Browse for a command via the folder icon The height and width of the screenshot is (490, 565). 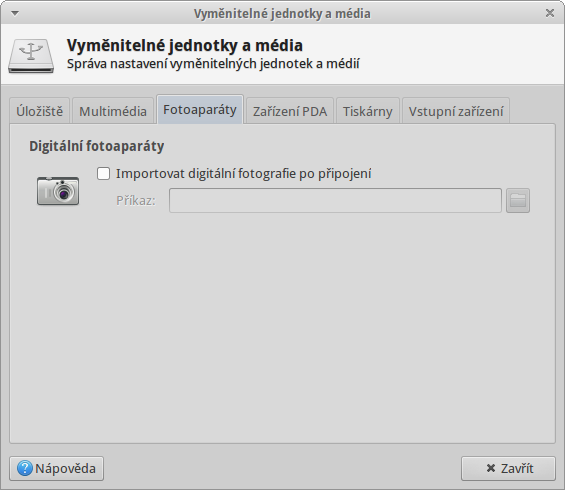pos(518,200)
